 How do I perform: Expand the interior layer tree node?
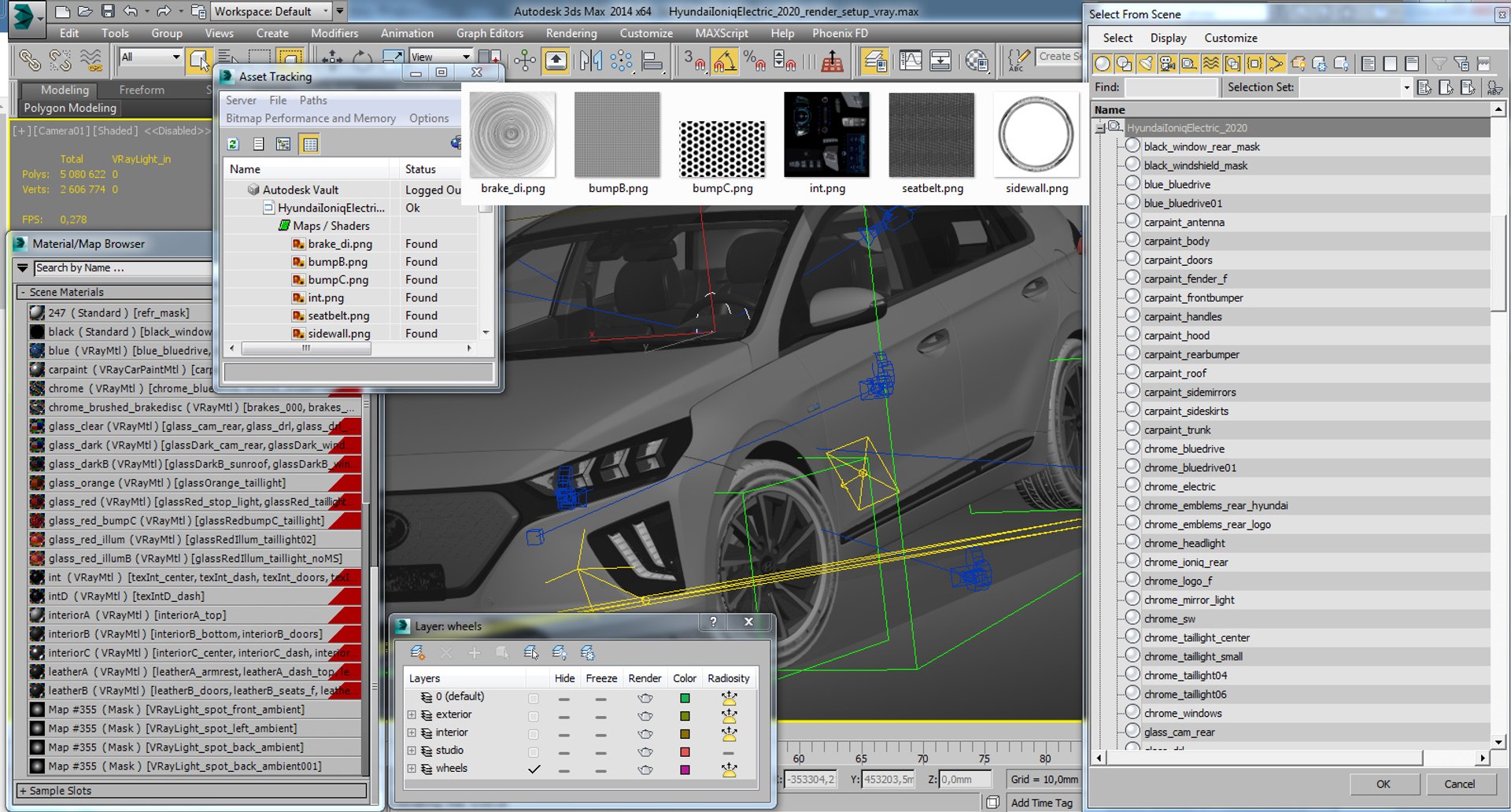[412, 733]
